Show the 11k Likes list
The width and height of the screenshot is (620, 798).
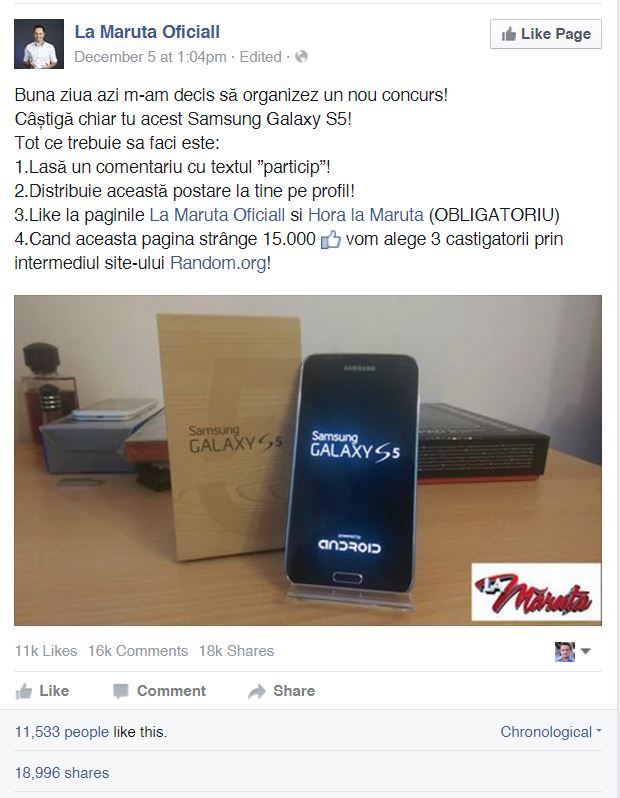tap(46, 651)
